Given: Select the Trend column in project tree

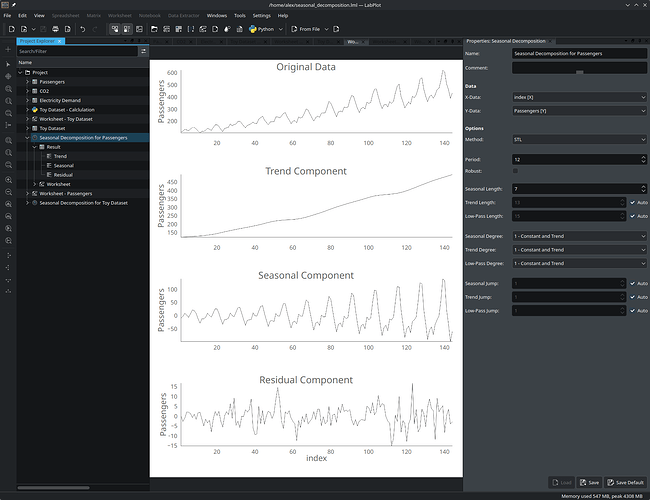Looking at the screenshot, I should pos(60,156).
